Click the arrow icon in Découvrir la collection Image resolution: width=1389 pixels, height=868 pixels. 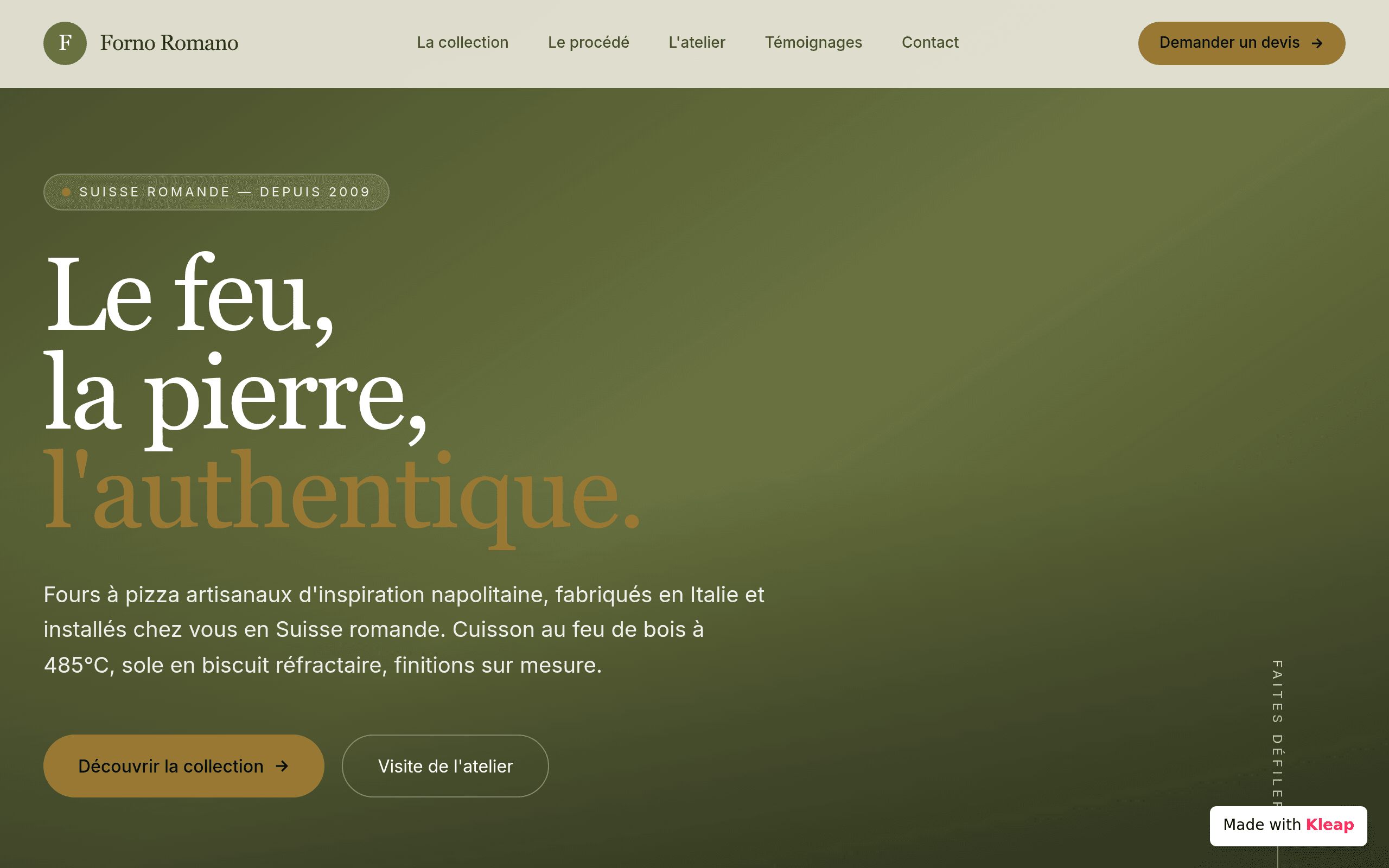click(x=282, y=766)
